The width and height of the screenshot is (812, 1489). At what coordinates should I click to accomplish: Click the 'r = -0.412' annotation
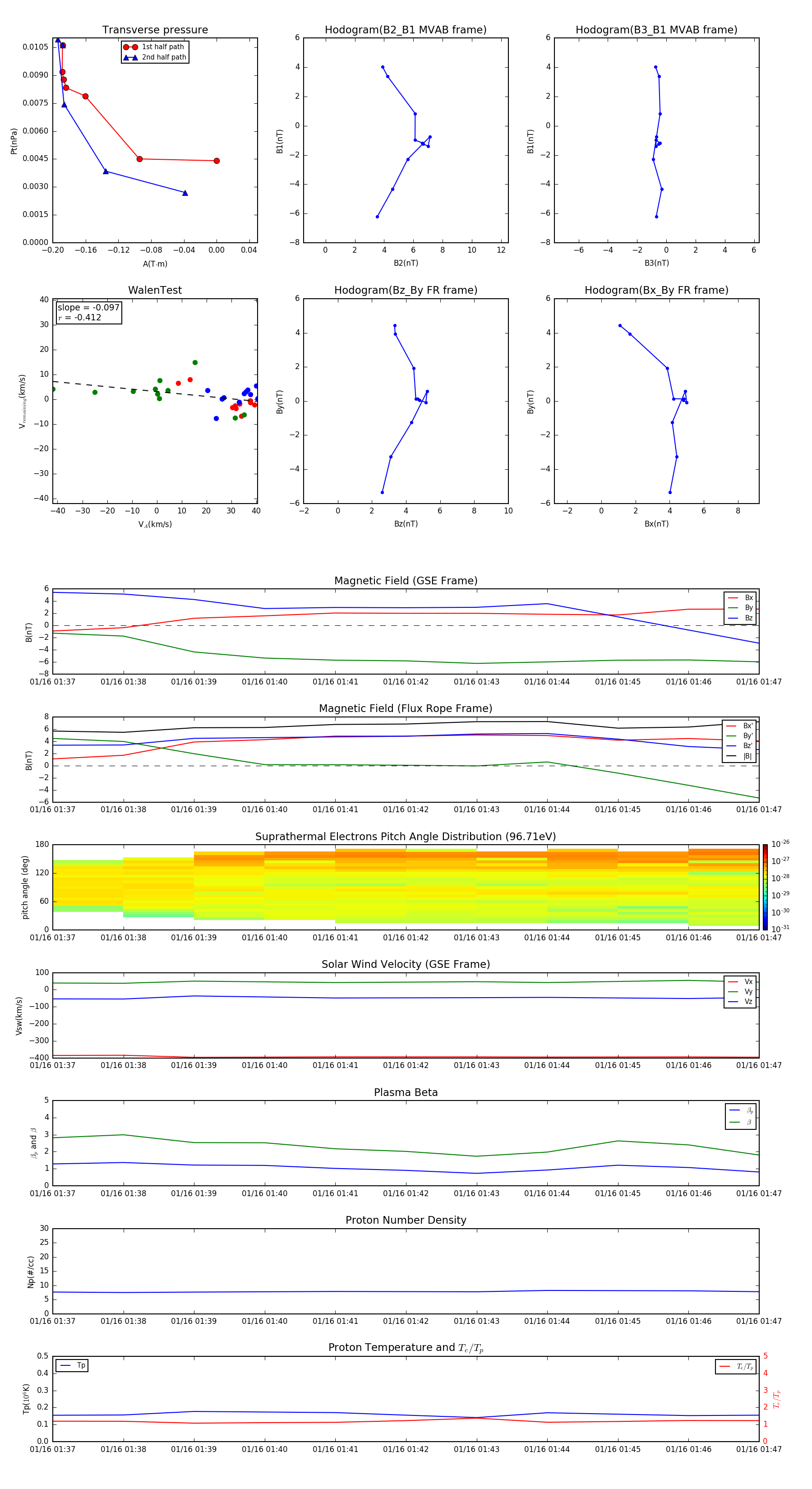coord(80,317)
